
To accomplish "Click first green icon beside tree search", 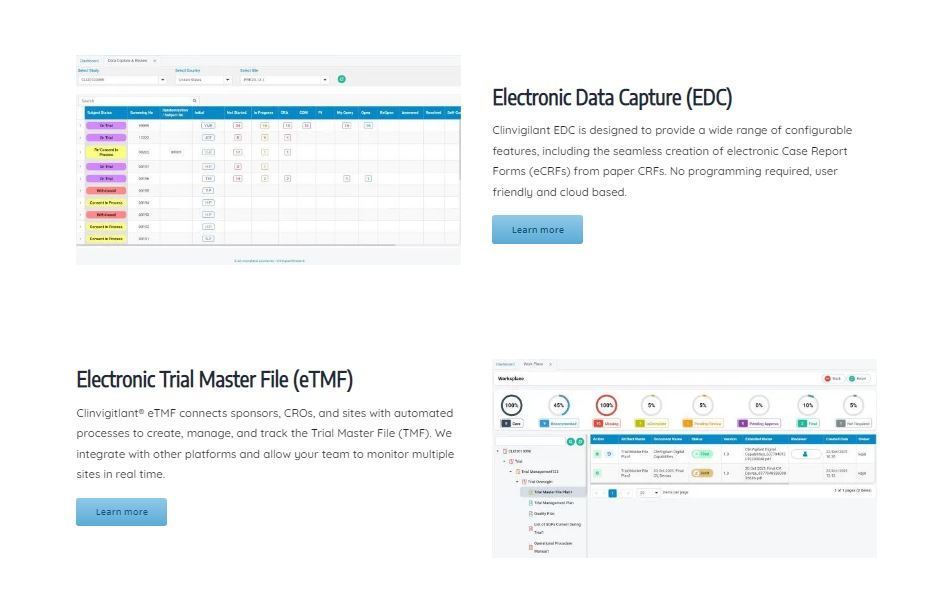I will pos(571,442).
